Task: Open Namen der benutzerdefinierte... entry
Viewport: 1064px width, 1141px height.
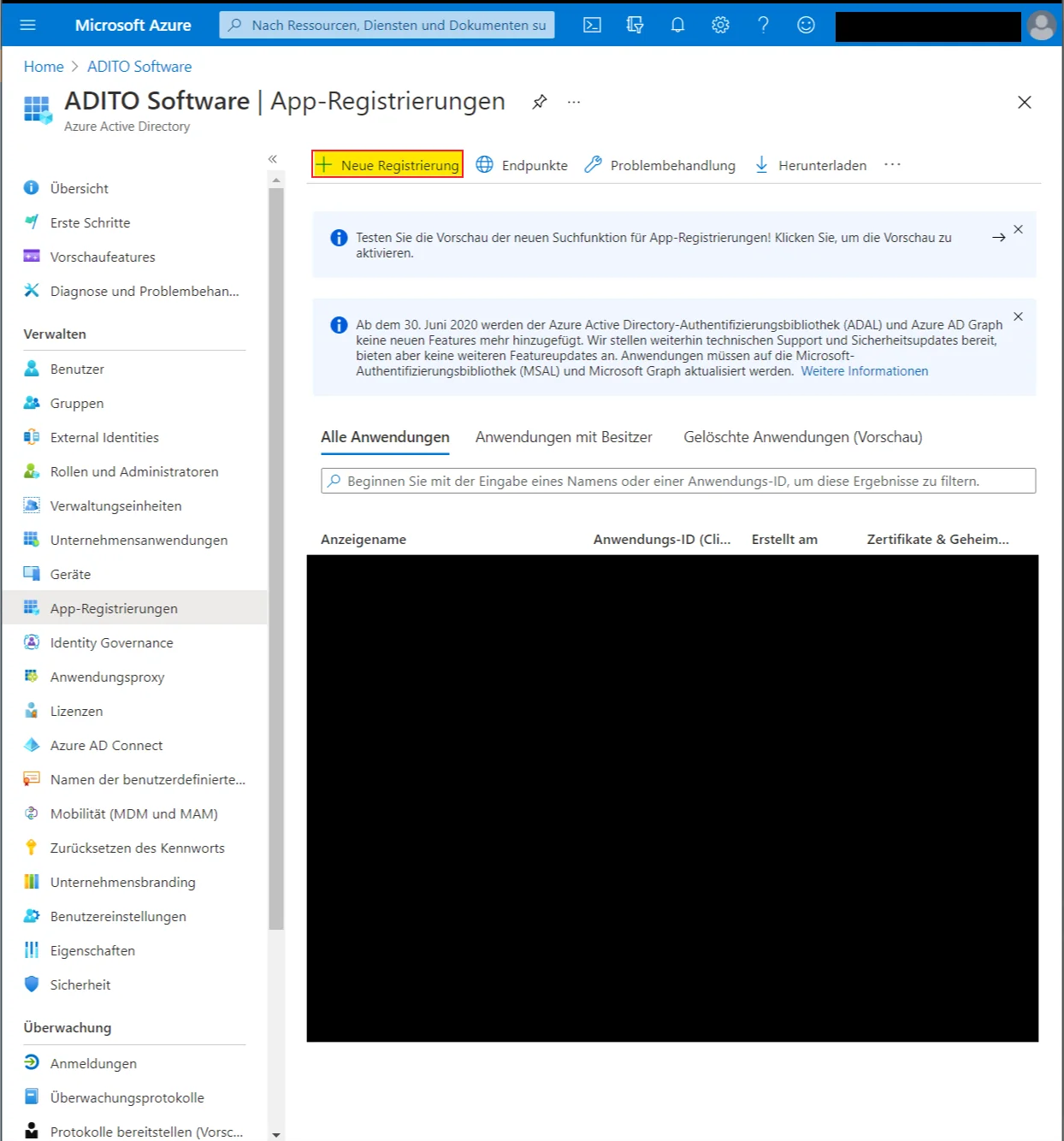Action: point(134,779)
